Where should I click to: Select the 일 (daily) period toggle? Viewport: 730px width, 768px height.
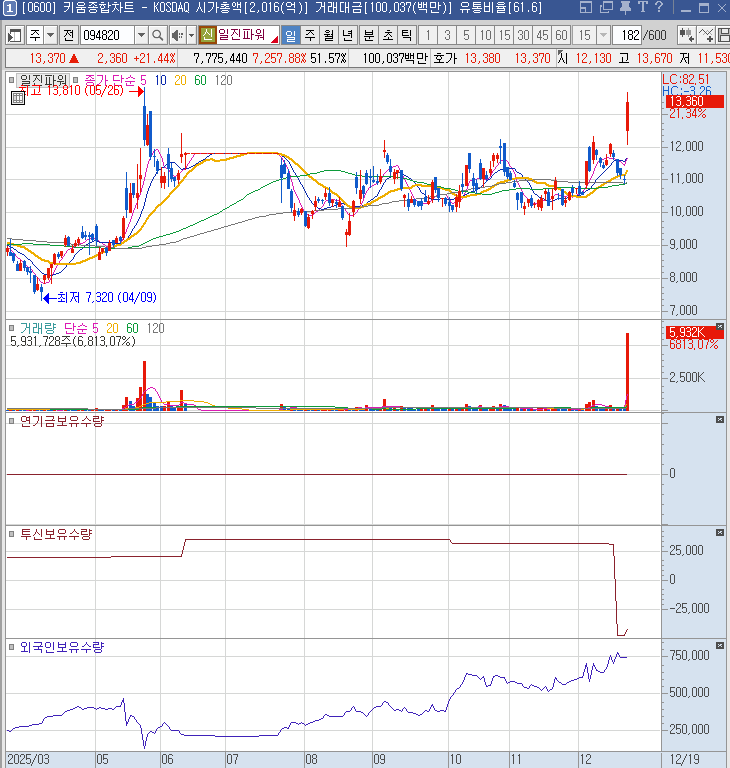pos(290,35)
